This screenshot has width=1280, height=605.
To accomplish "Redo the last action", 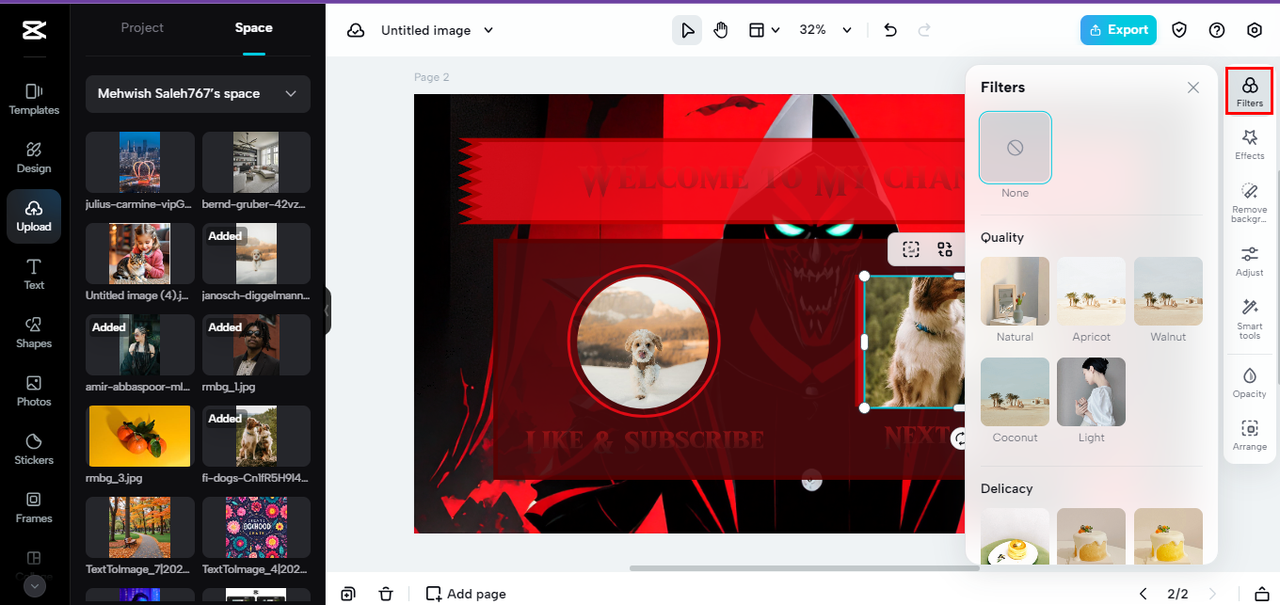I will 924,30.
